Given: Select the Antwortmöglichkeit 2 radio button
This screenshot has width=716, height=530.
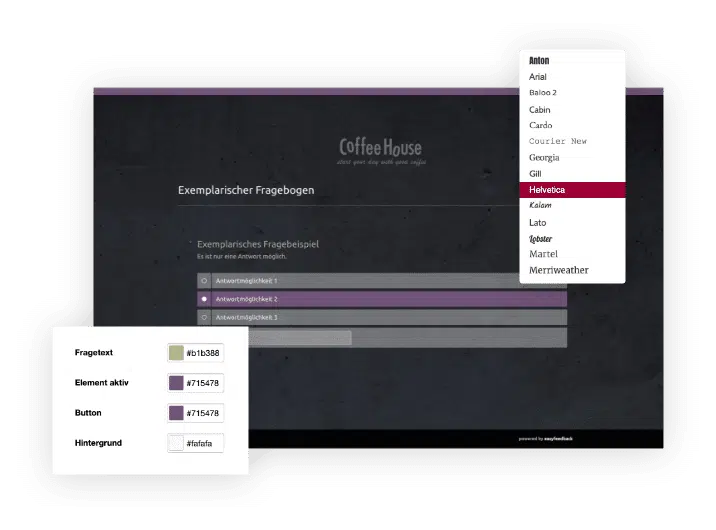Looking at the screenshot, I should point(204,299).
